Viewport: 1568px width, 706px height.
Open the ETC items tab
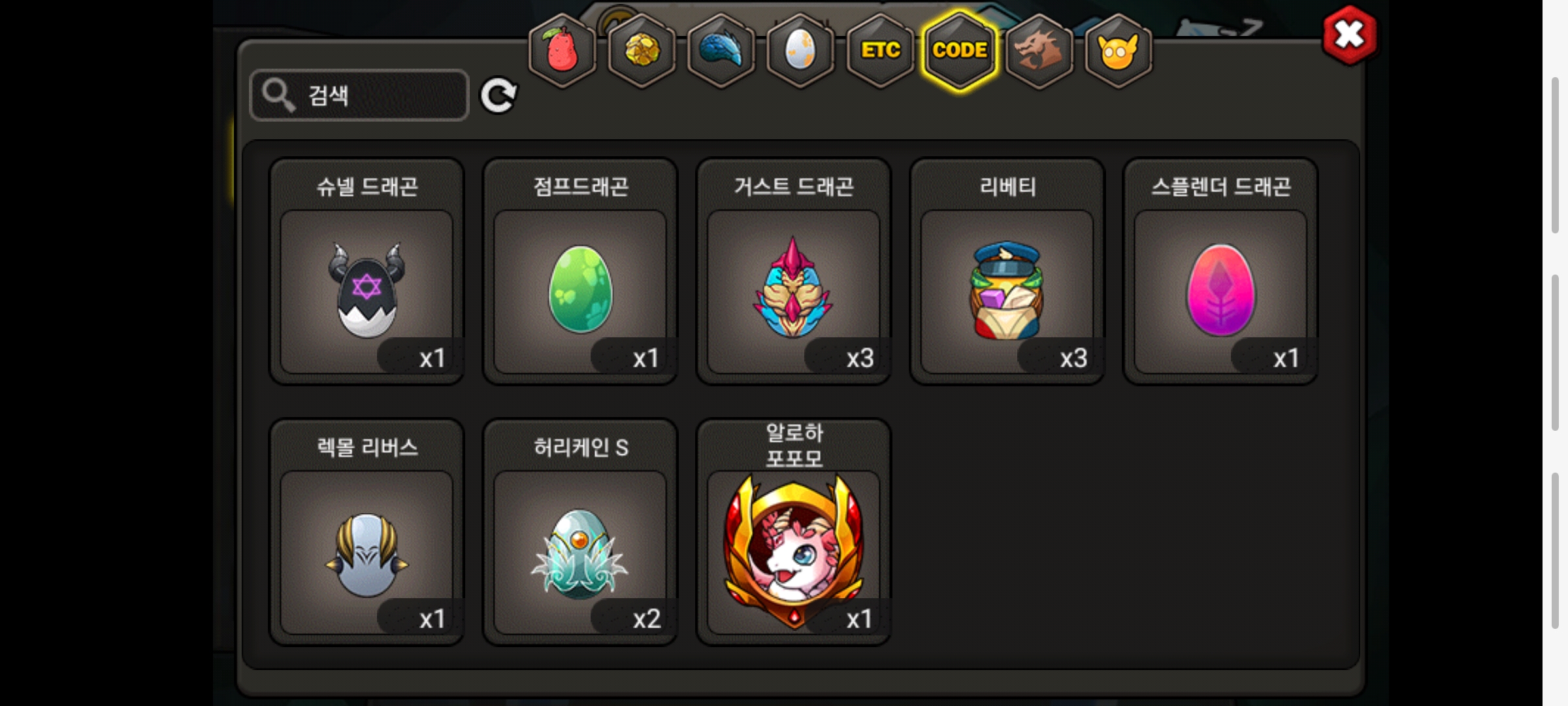pos(881,51)
